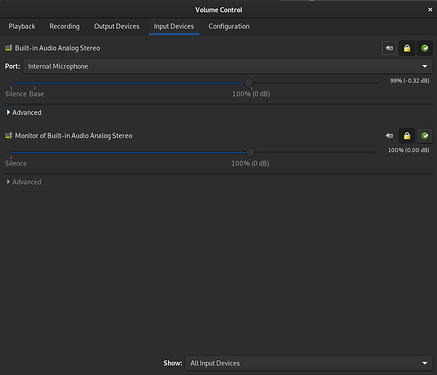Expand Advanced under Monitor of Built-in Audio
The image size is (437, 375).
pyautogui.click(x=24, y=182)
